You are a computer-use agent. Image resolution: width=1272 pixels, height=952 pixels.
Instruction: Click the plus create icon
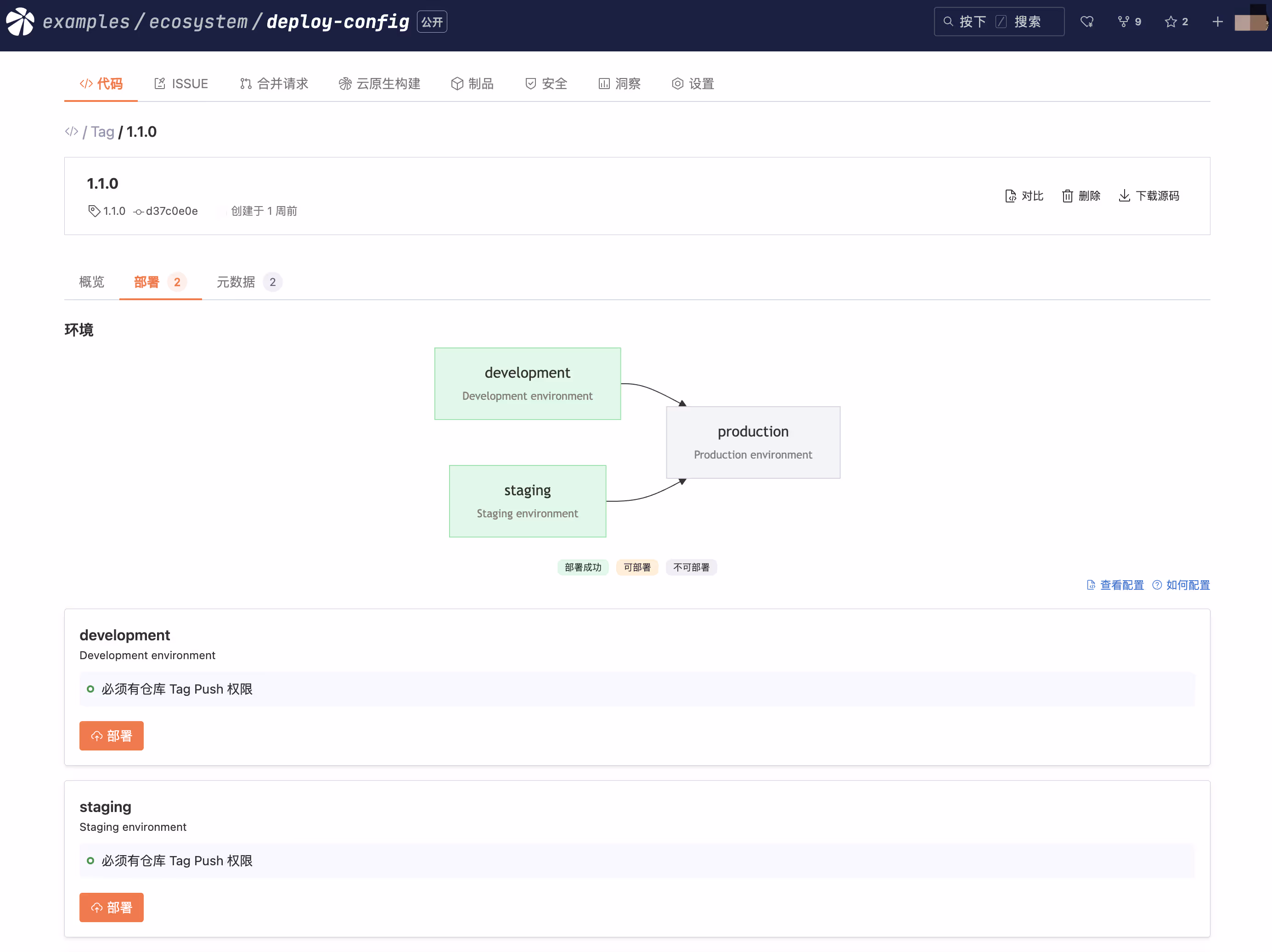[1217, 22]
